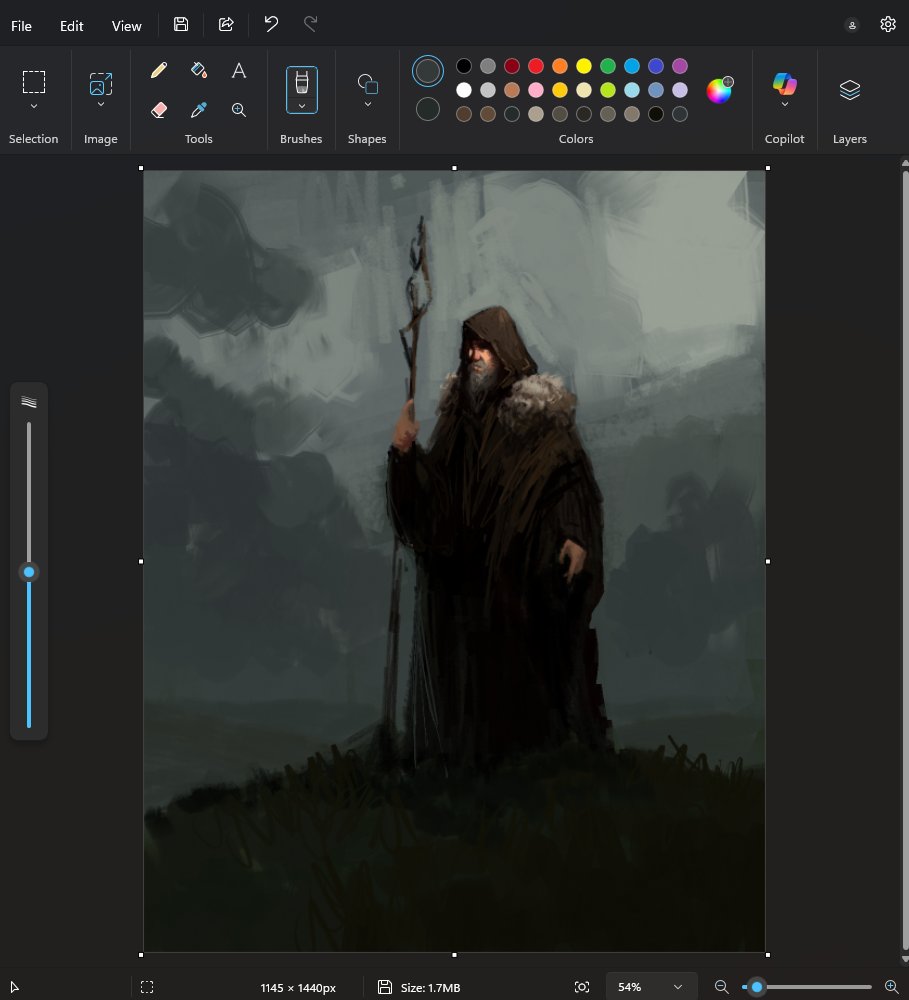Expand the Brushes dropdown chevron
Screen dimensions: 909x1000
pyautogui.click(x=302, y=106)
